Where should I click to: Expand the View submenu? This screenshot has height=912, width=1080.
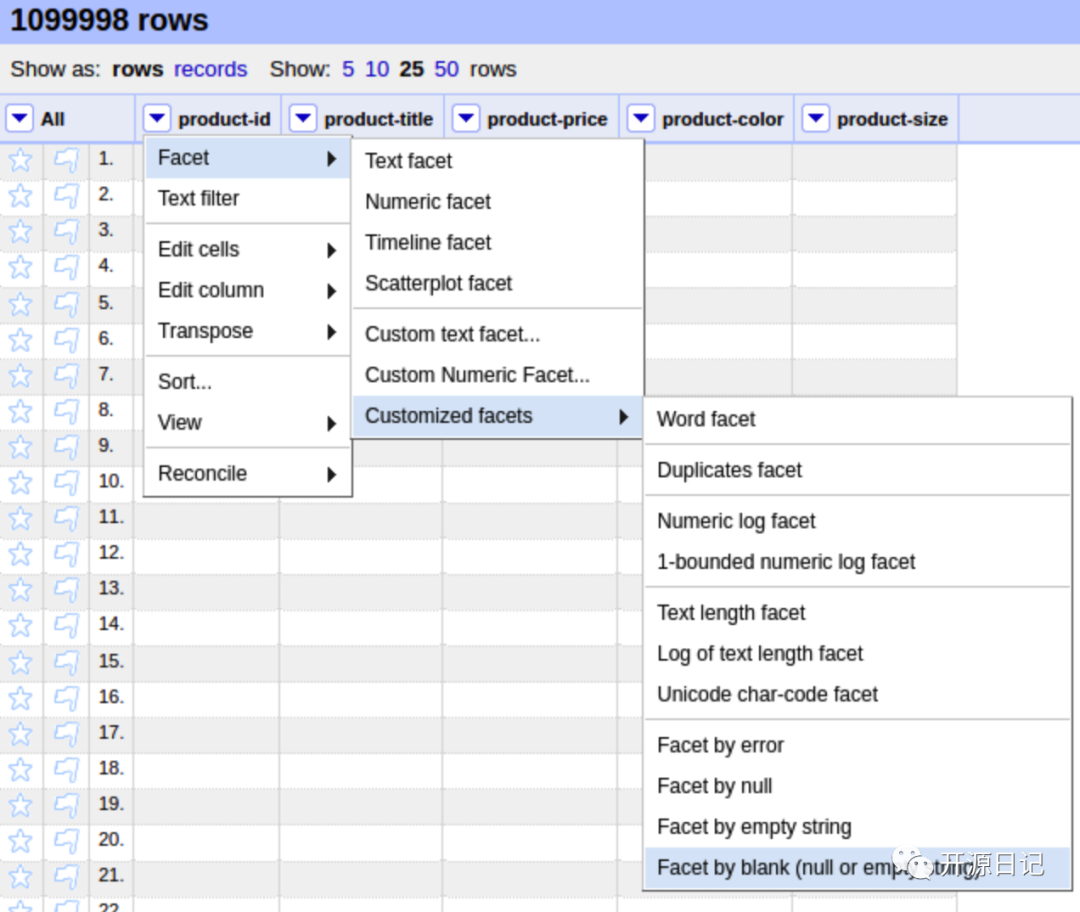248,422
